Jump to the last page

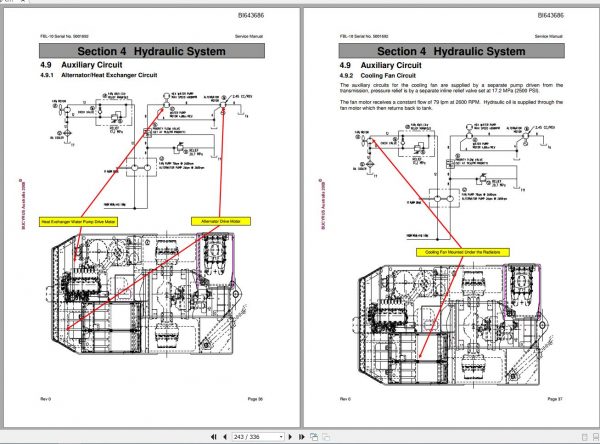coord(302,437)
